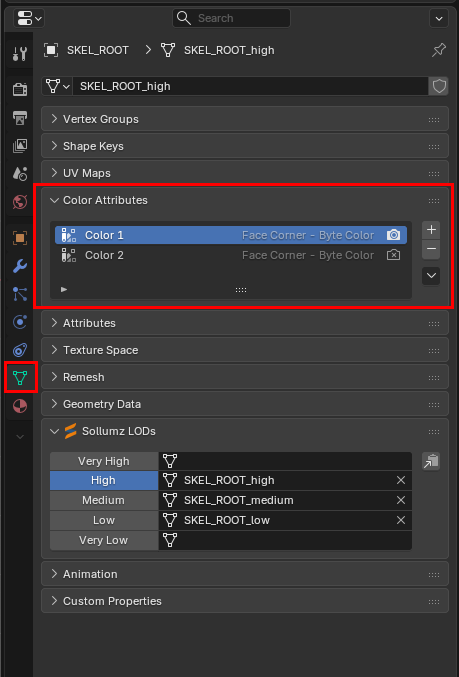Set Color 2 as render color
Image resolution: width=459 pixels, height=677 pixels.
[393, 255]
